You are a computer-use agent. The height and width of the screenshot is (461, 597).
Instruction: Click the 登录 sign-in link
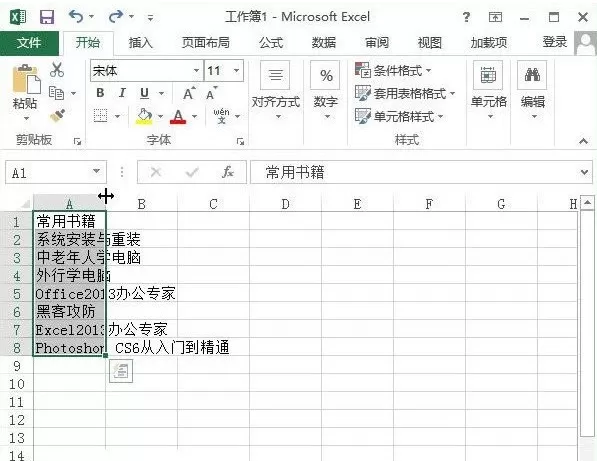555,42
